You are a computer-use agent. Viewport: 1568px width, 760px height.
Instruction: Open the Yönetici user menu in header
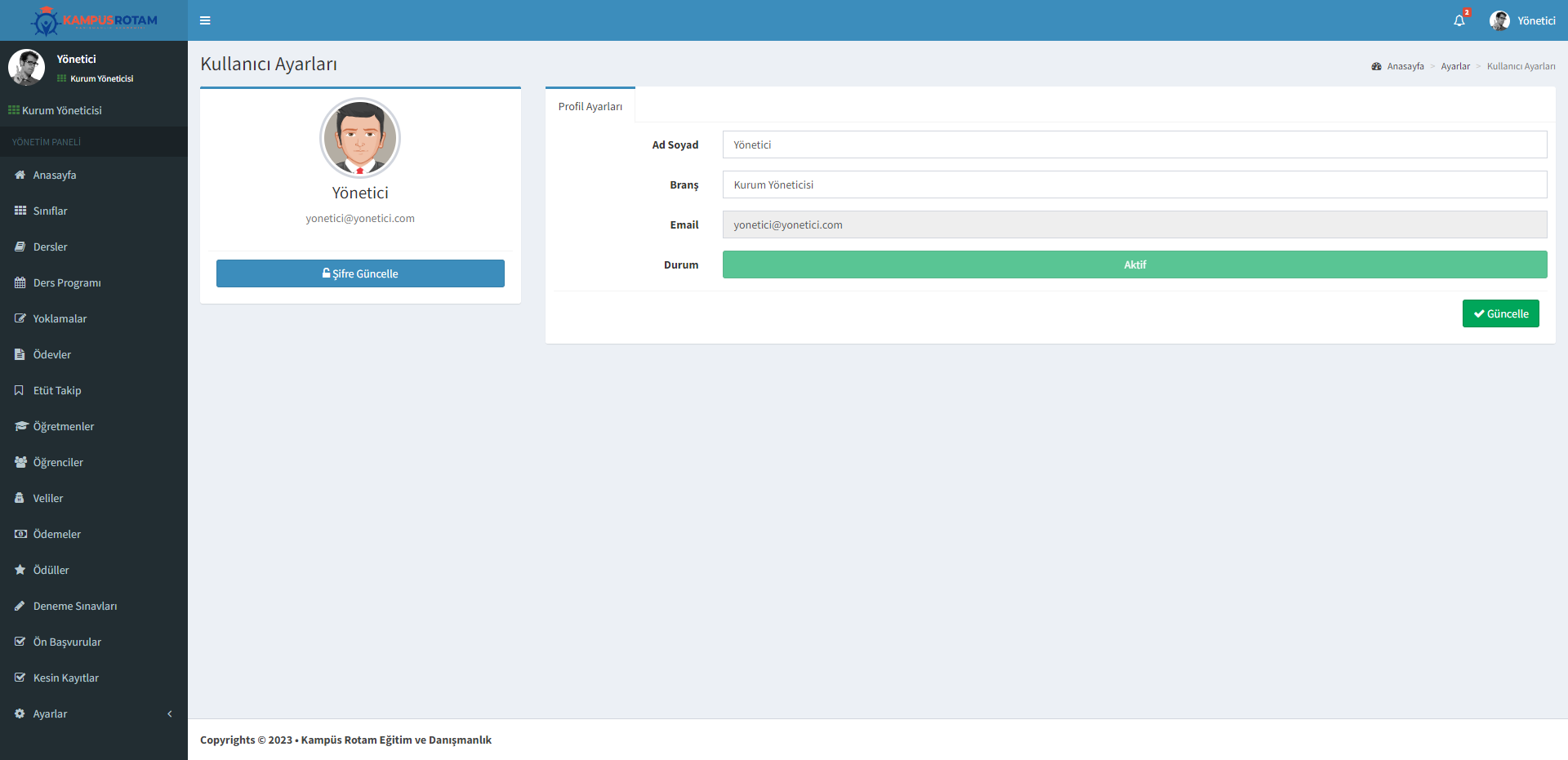point(1522,20)
